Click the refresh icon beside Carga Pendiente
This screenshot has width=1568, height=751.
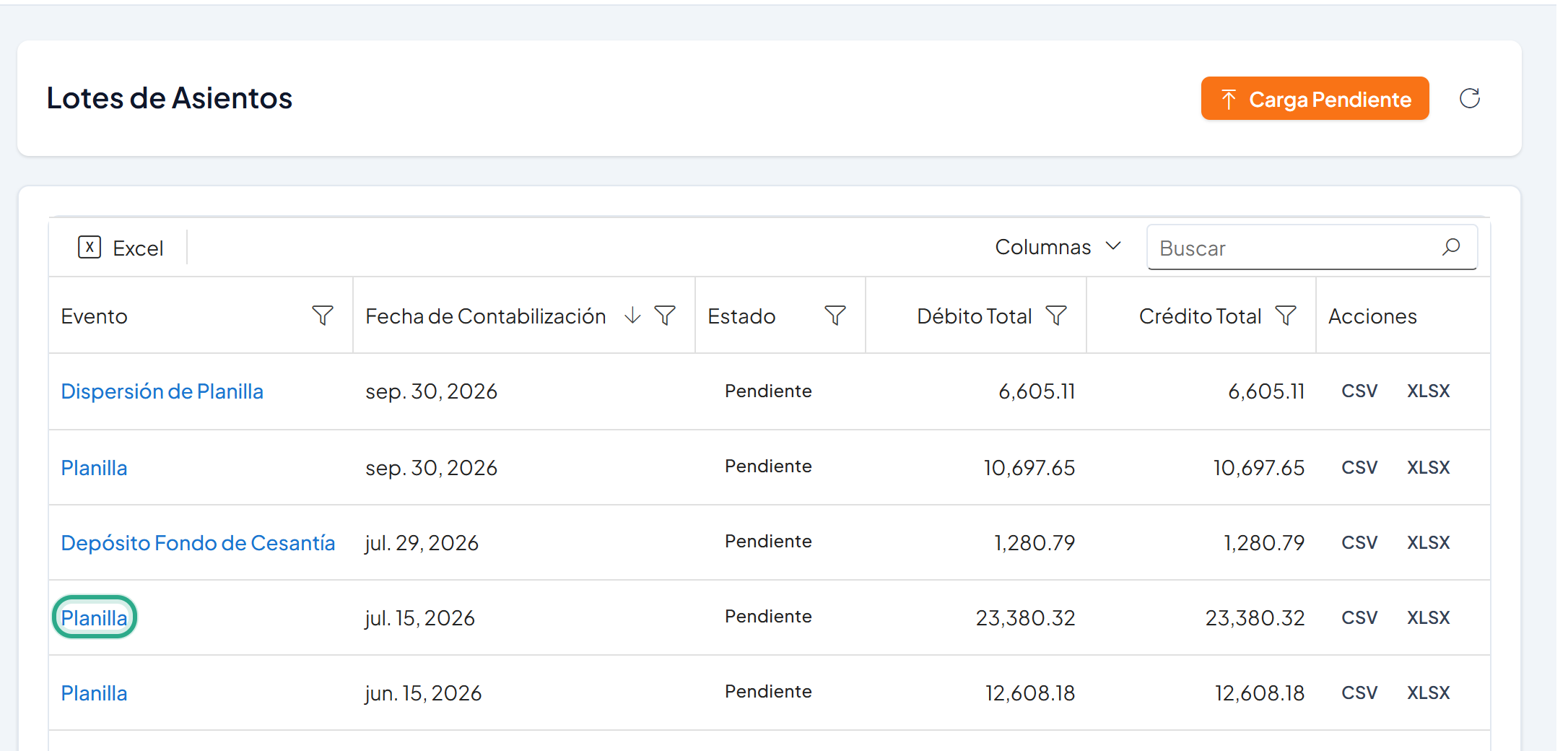coord(1470,98)
